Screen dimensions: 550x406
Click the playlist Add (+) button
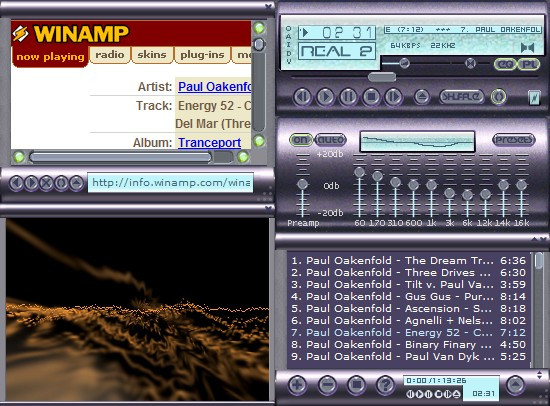pos(297,385)
